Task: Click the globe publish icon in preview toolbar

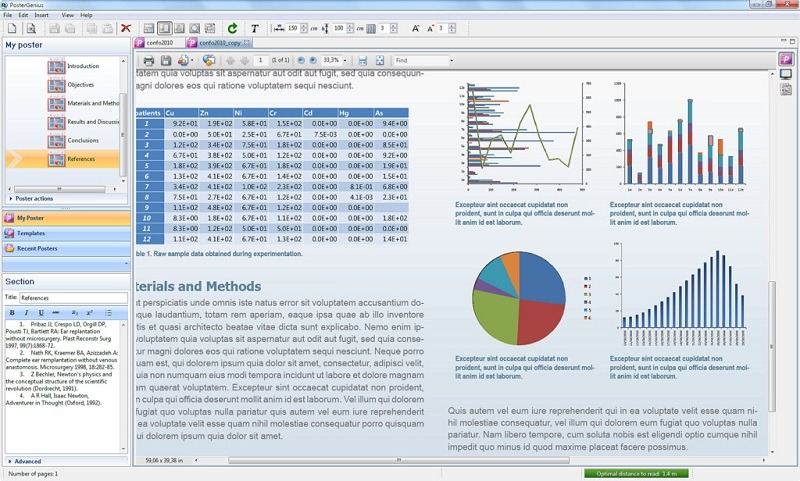Action: (x=209, y=61)
